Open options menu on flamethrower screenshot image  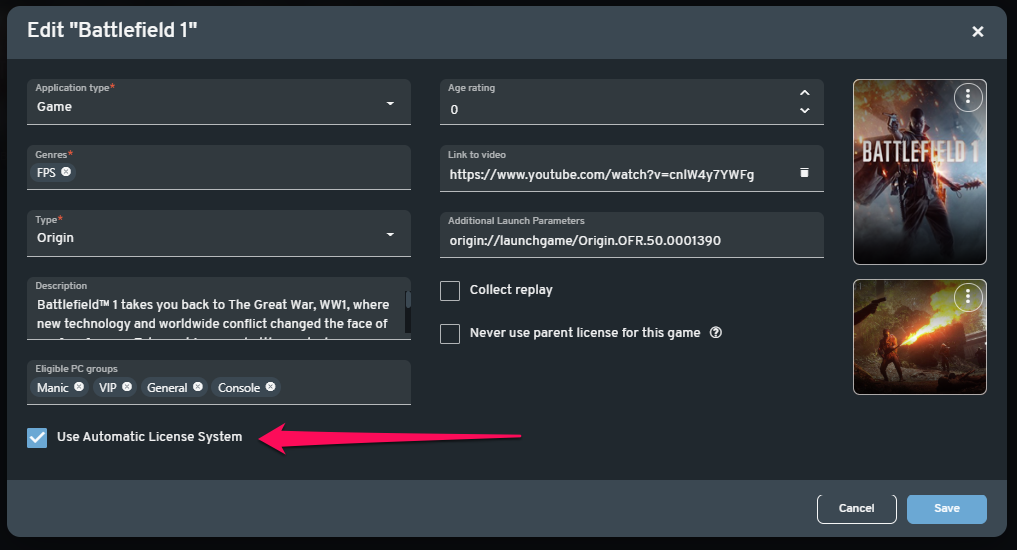pos(968,297)
